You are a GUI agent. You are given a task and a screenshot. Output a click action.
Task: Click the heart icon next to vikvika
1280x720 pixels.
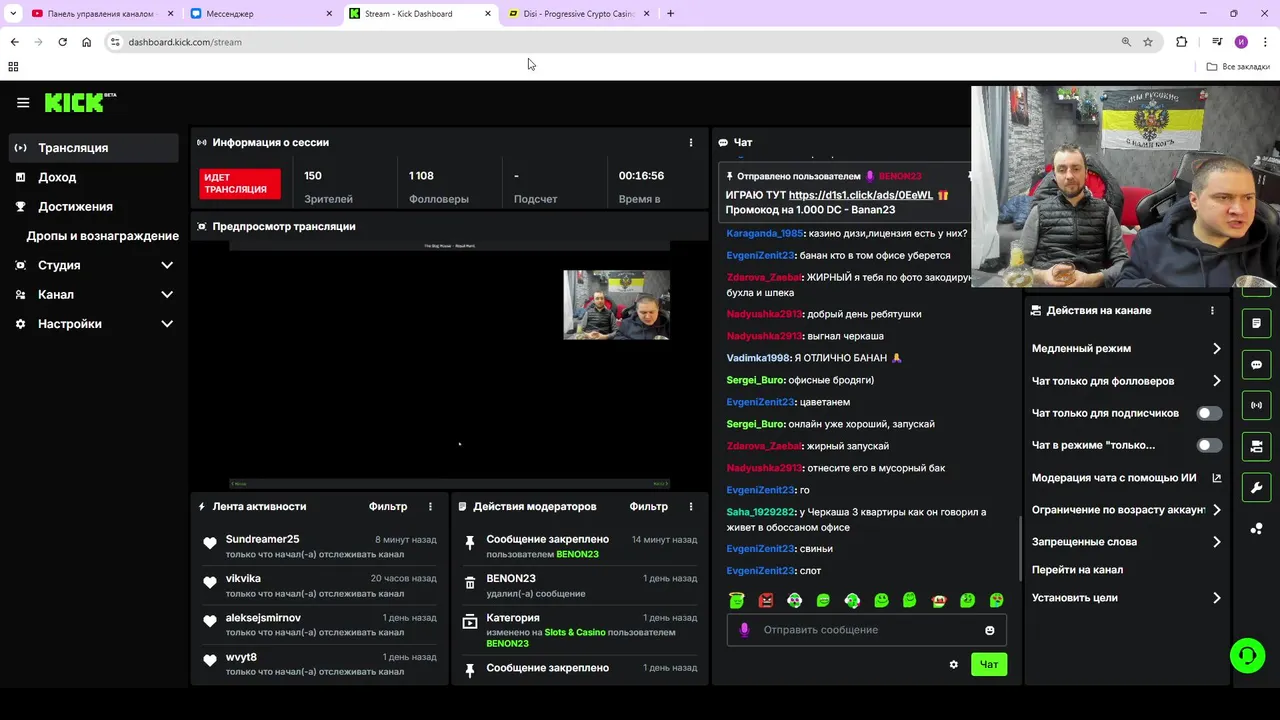210,583
